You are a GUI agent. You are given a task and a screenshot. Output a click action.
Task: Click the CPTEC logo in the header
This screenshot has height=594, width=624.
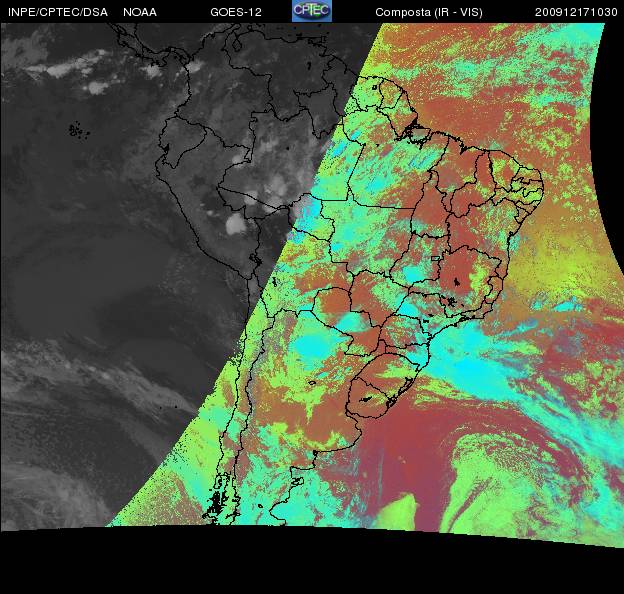pos(312,11)
